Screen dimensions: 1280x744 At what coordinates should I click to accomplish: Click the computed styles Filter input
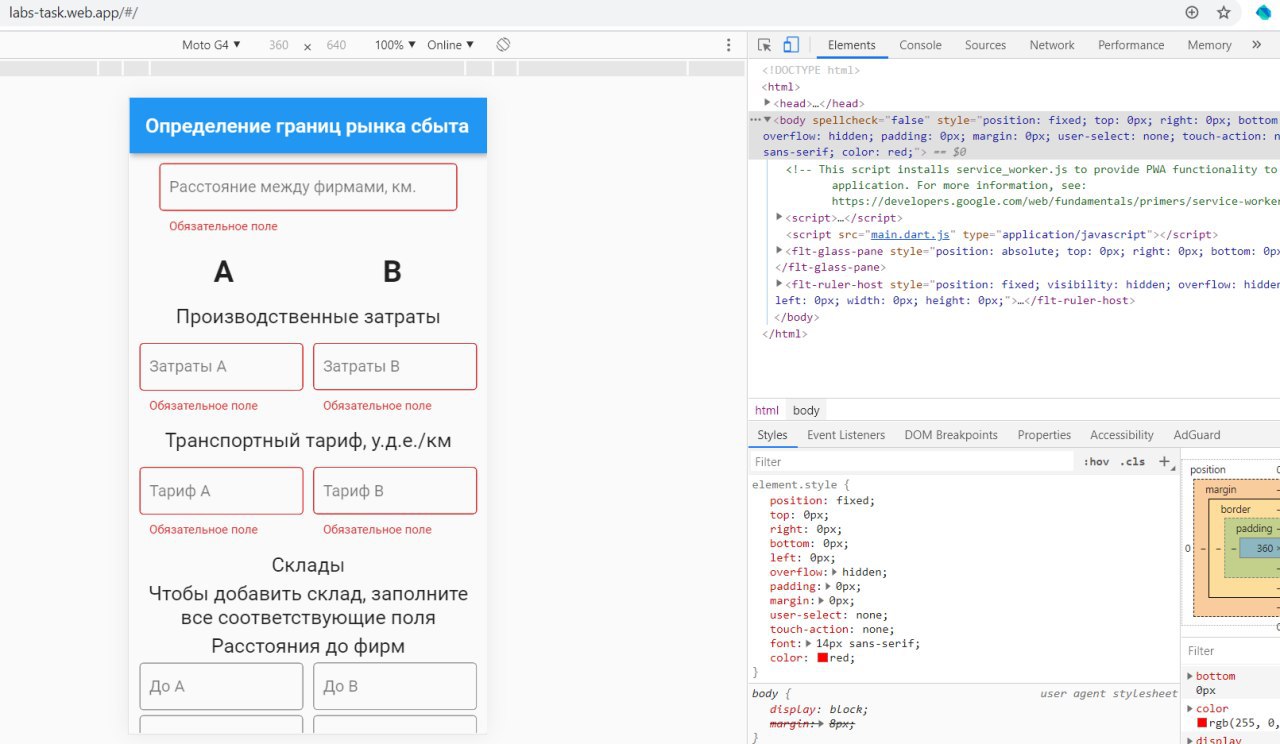coord(1230,651)
